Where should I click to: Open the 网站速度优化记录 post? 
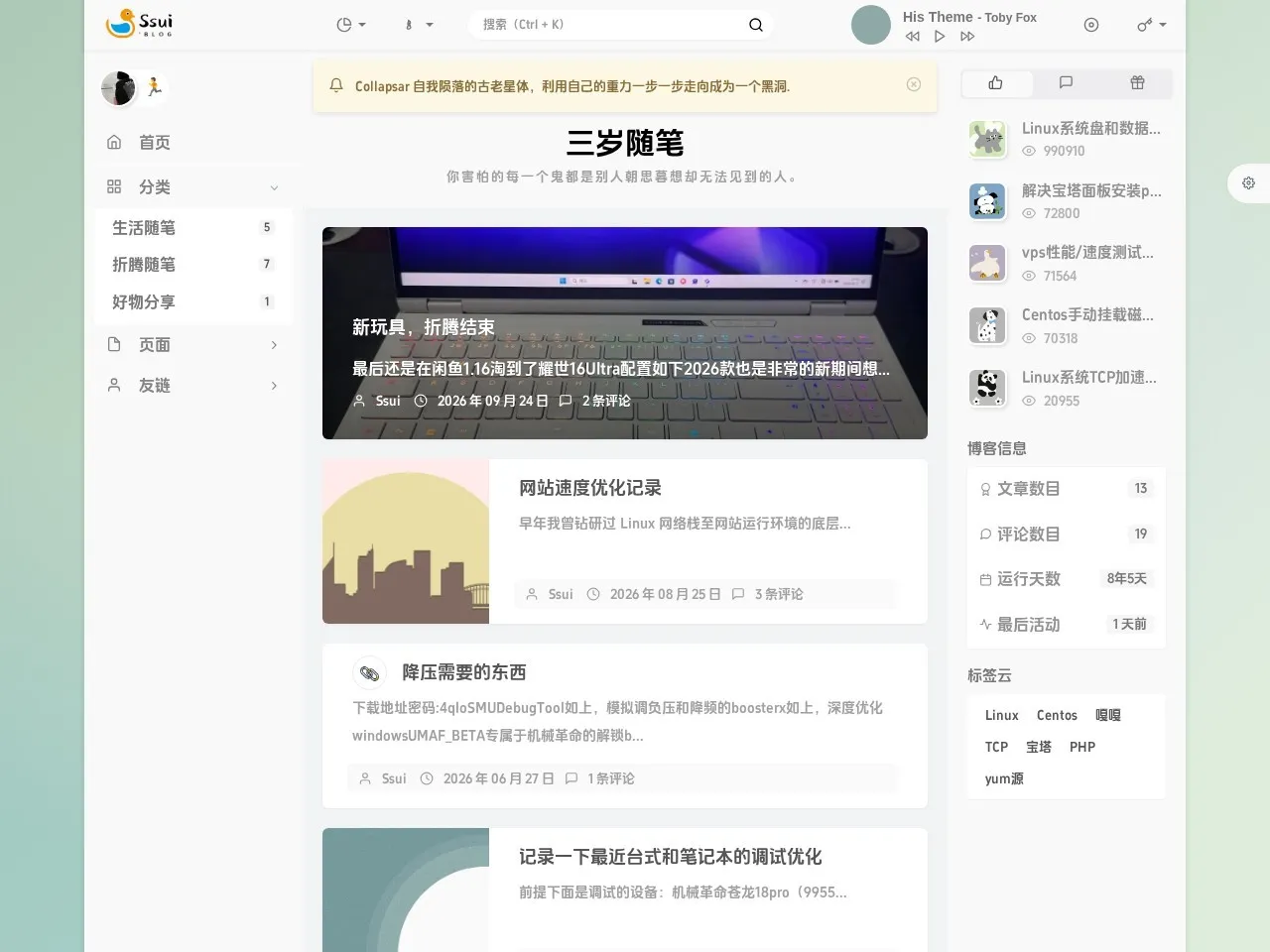pyautogui.click(x=590, y=488)
